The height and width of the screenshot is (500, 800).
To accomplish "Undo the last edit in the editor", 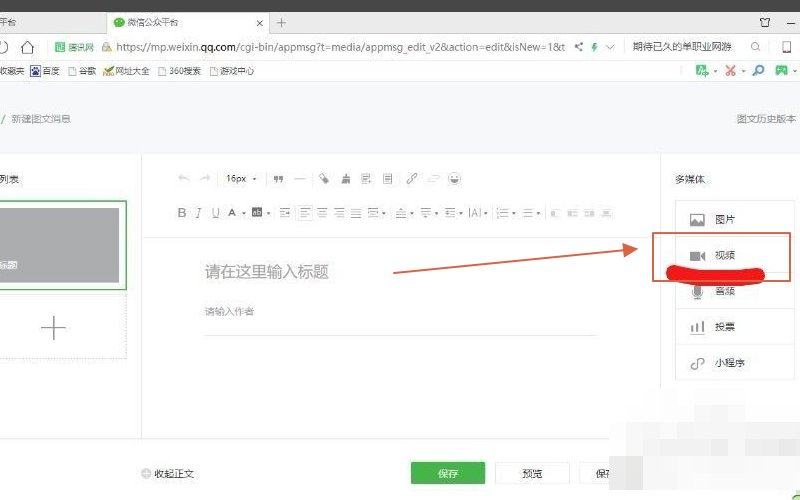I will [x=184, y=178].
